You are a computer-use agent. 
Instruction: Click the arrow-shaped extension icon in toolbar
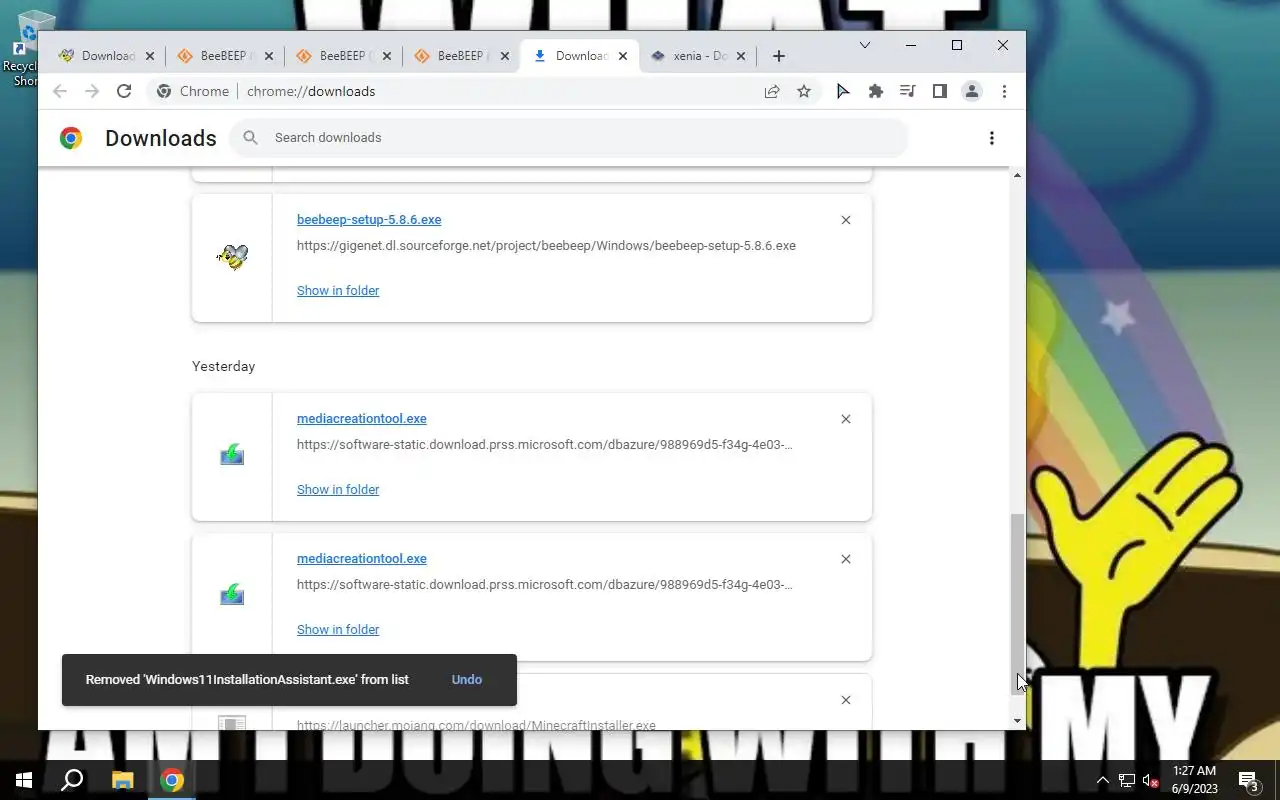click(843, 91)
